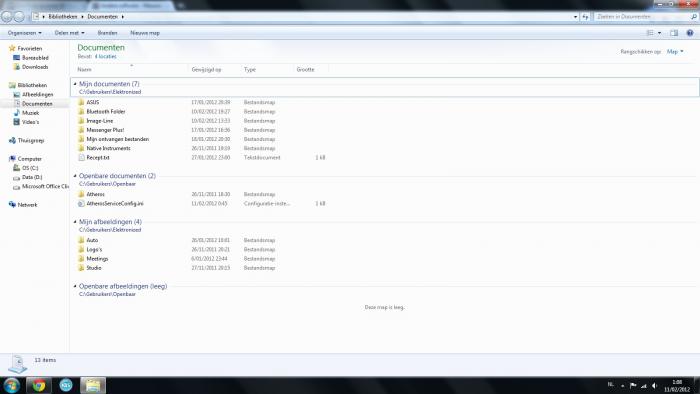This screenshot has height=394, width=700.
Task: Toggle the preview pane icon
Action: (674, 33)
